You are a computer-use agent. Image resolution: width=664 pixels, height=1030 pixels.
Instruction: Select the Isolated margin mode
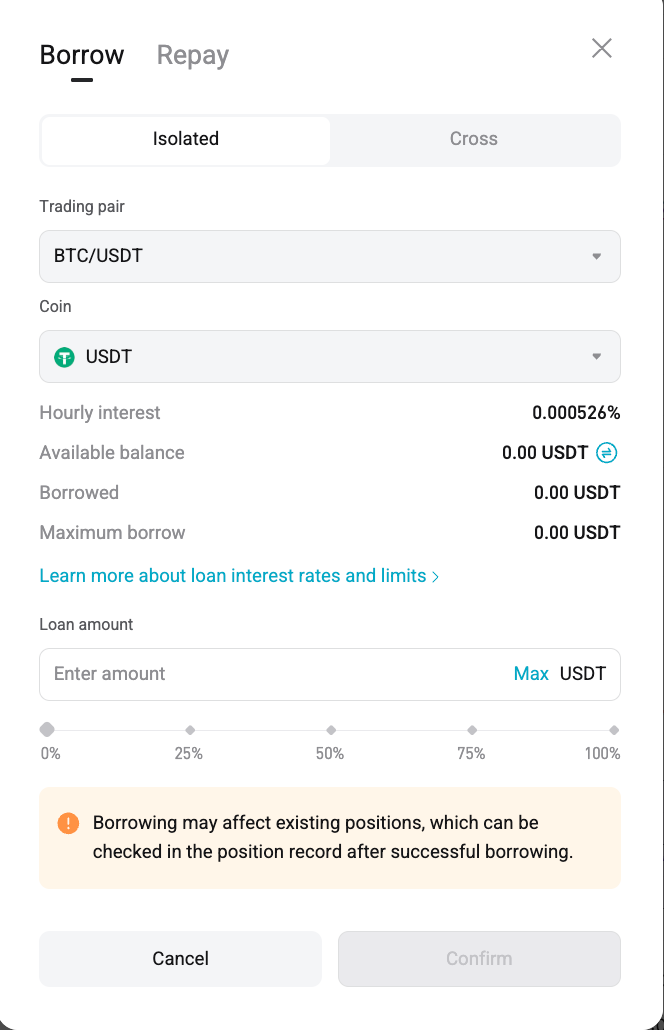coord(184,139)
